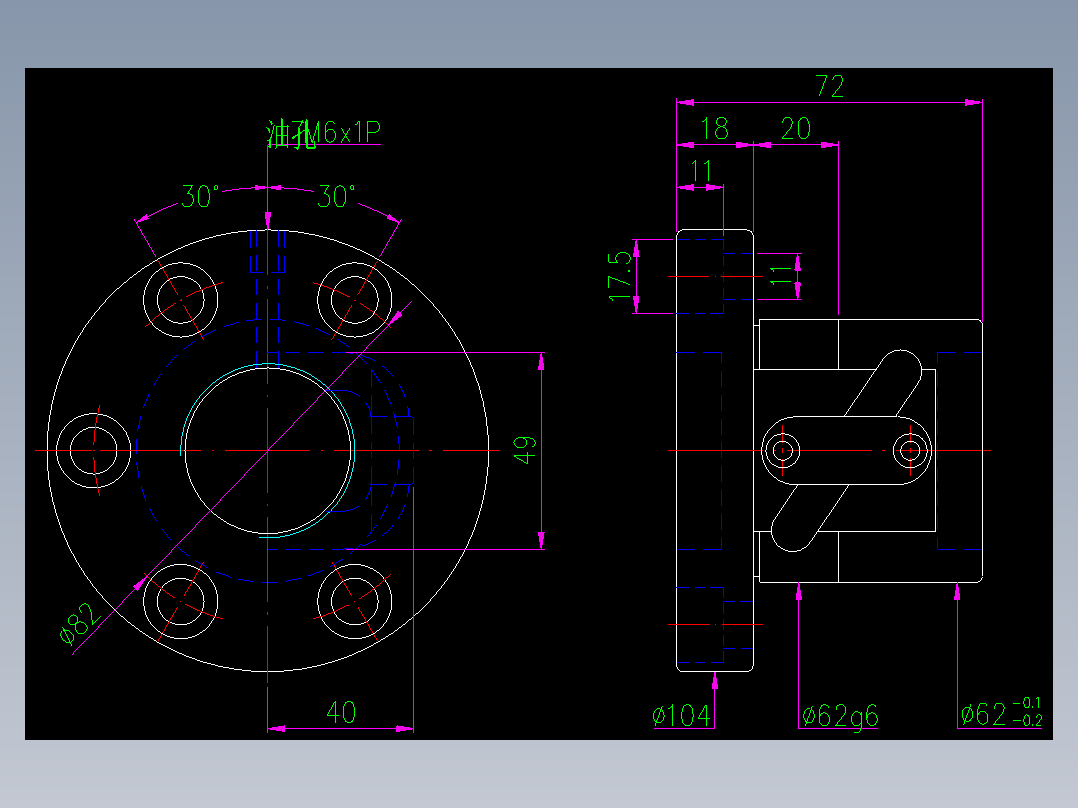The image size is (1078, 808).
Task: Select the ø104 diameter label
Action: click(x=681, y=716)
